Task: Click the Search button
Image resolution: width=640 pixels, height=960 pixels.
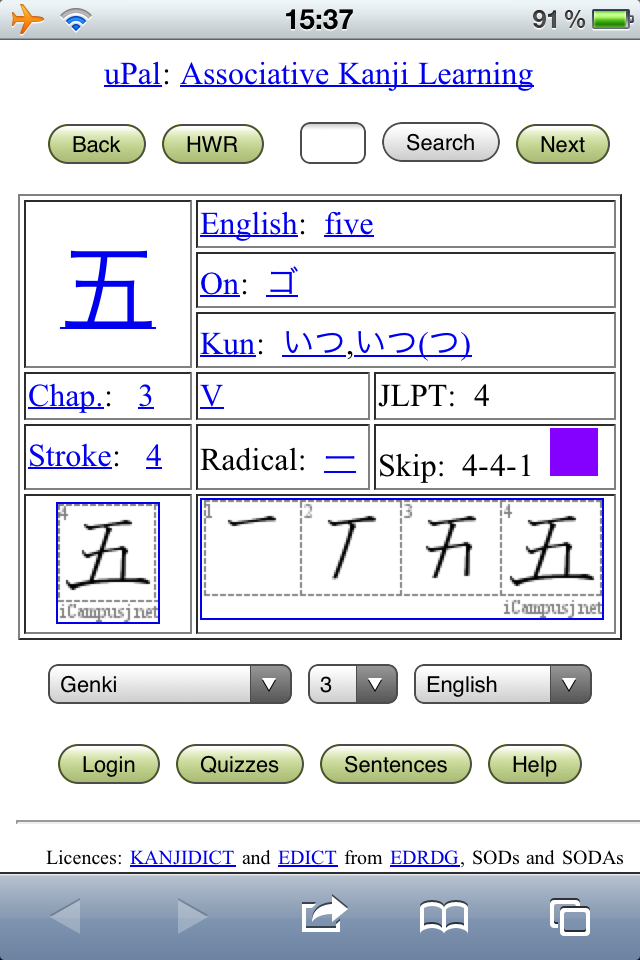Action: pyautogui.click(x=440, y=143)
